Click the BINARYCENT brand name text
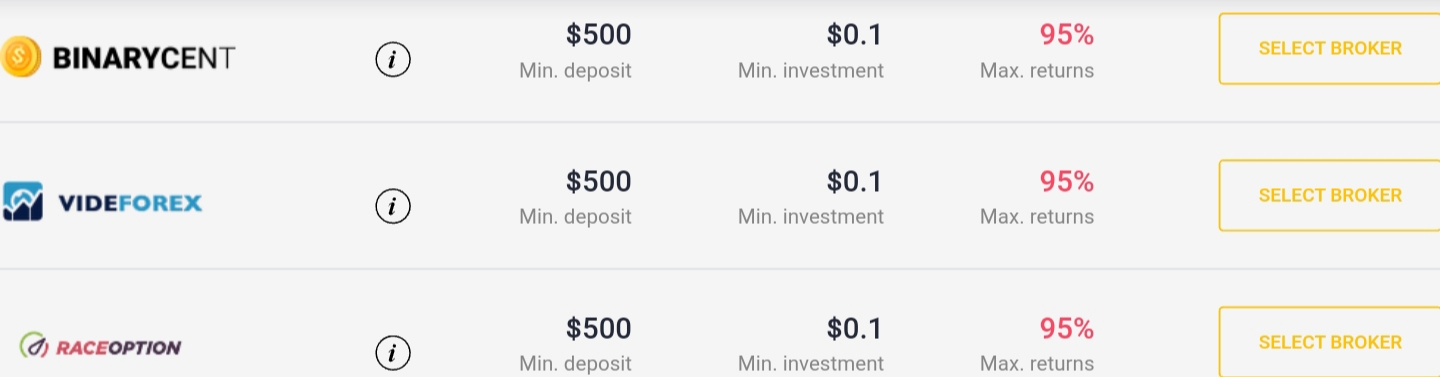Viewport: 1440px width, 377px height. pyautogui.click(x=144, y=58)
